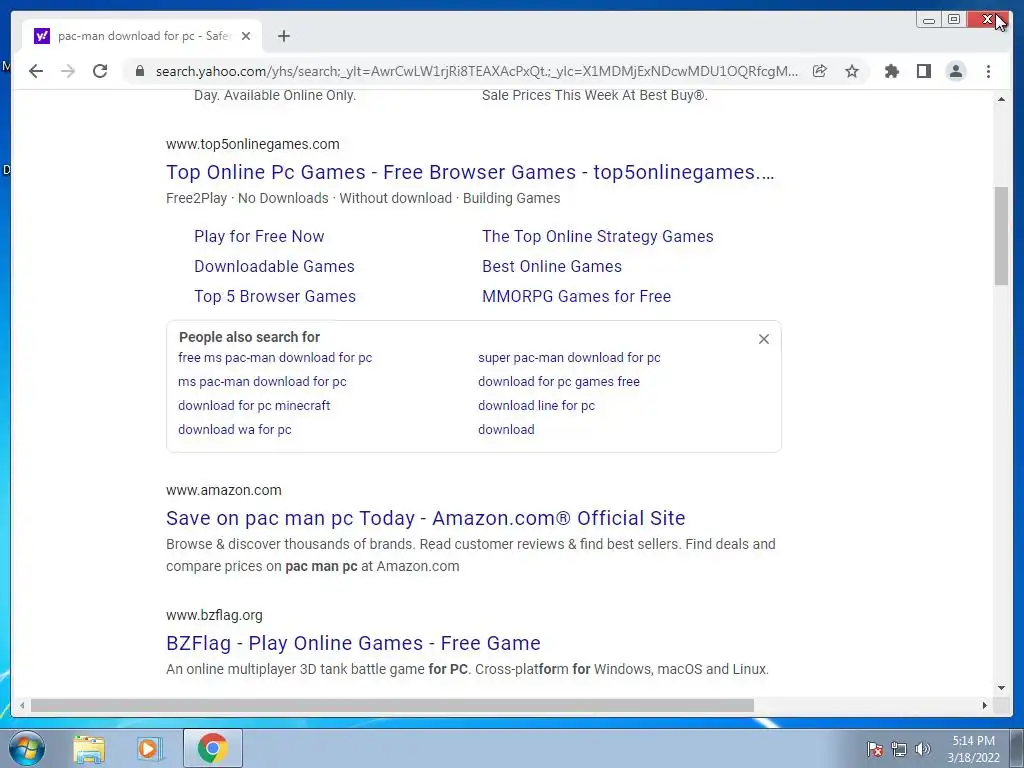Search download for pc minecraft
Viewport: 1024px width, 768px height.
point(254,406)
